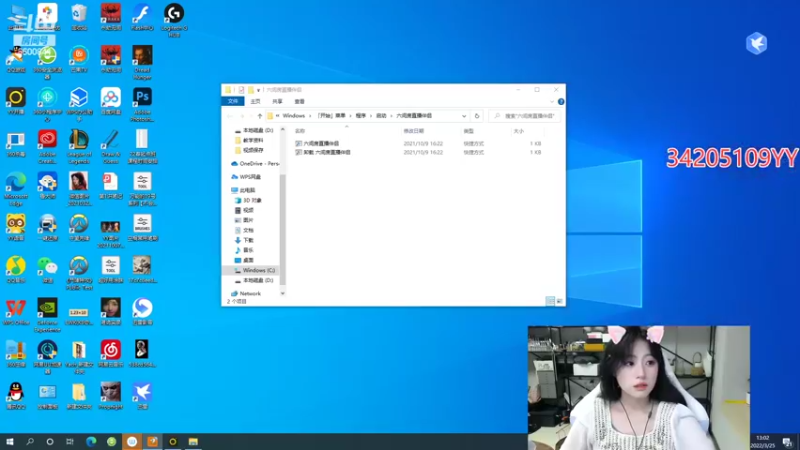Click the taskbar clock showing 13:02

[x=763, y=442]
